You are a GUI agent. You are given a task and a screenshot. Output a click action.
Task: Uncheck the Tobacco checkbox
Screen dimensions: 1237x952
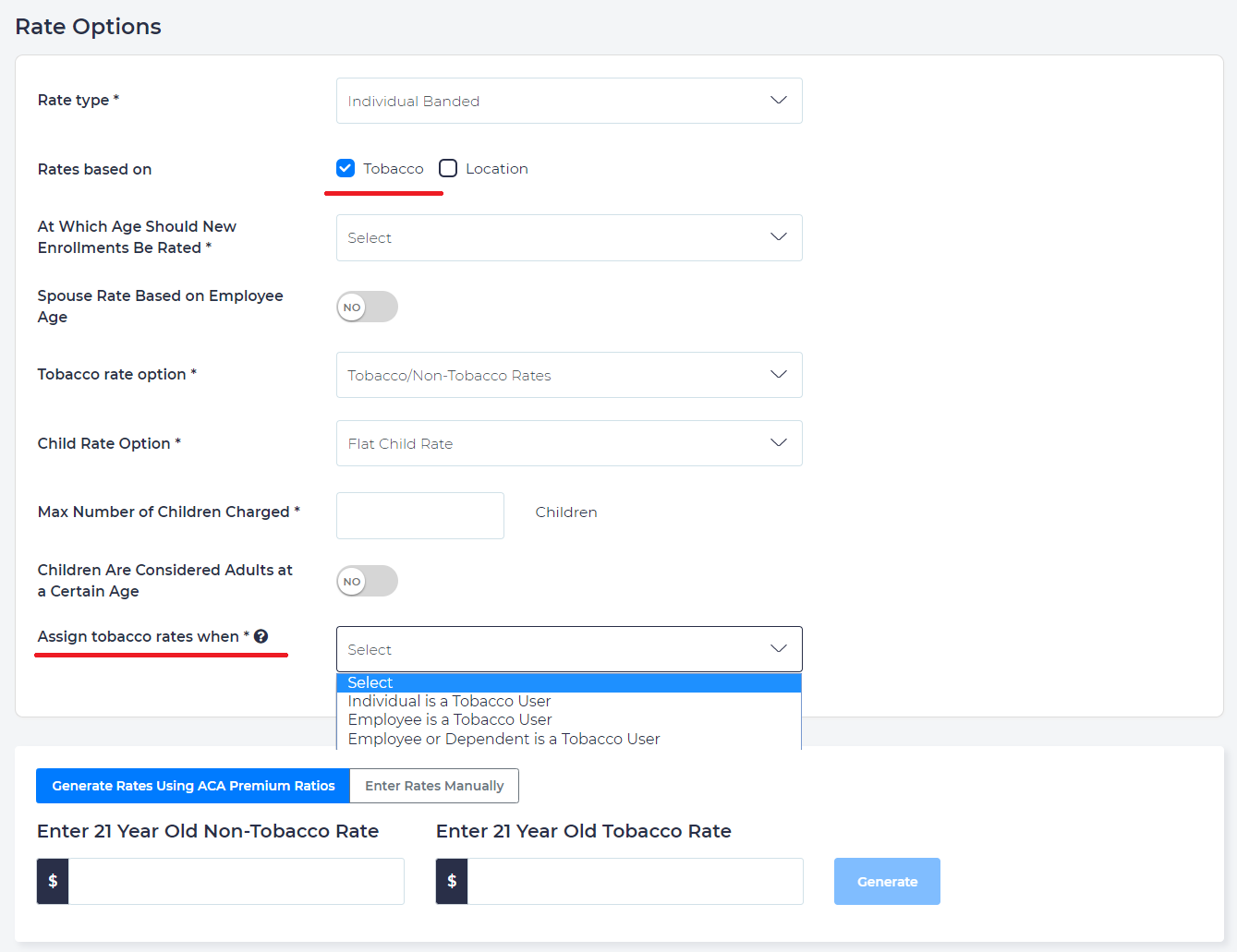[x=346, y=168]
